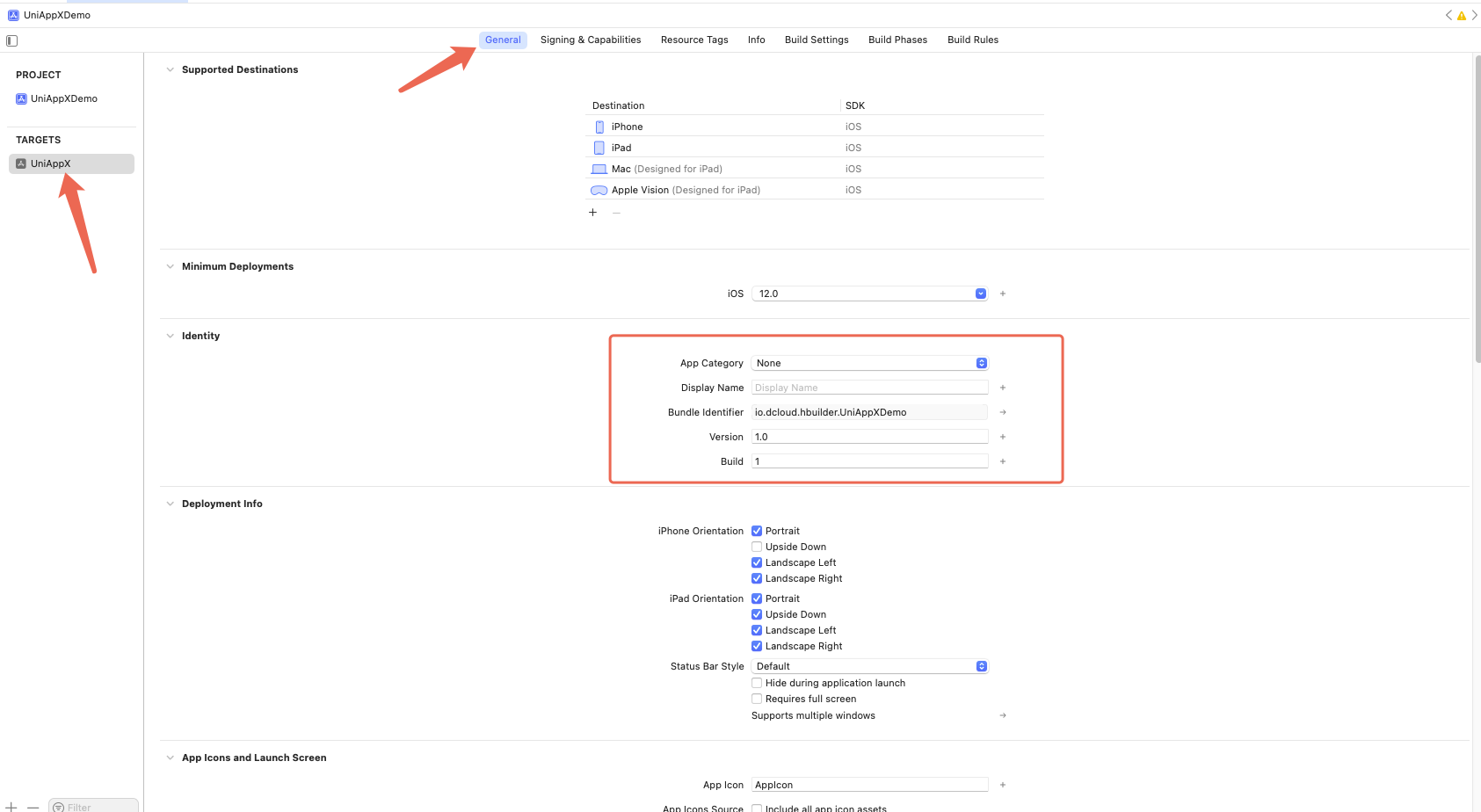Image resolution: width=1481 pixels, height=812 pixels.
Task: Toggle iPhone Landscape Right checkbox
Action: 757,578
